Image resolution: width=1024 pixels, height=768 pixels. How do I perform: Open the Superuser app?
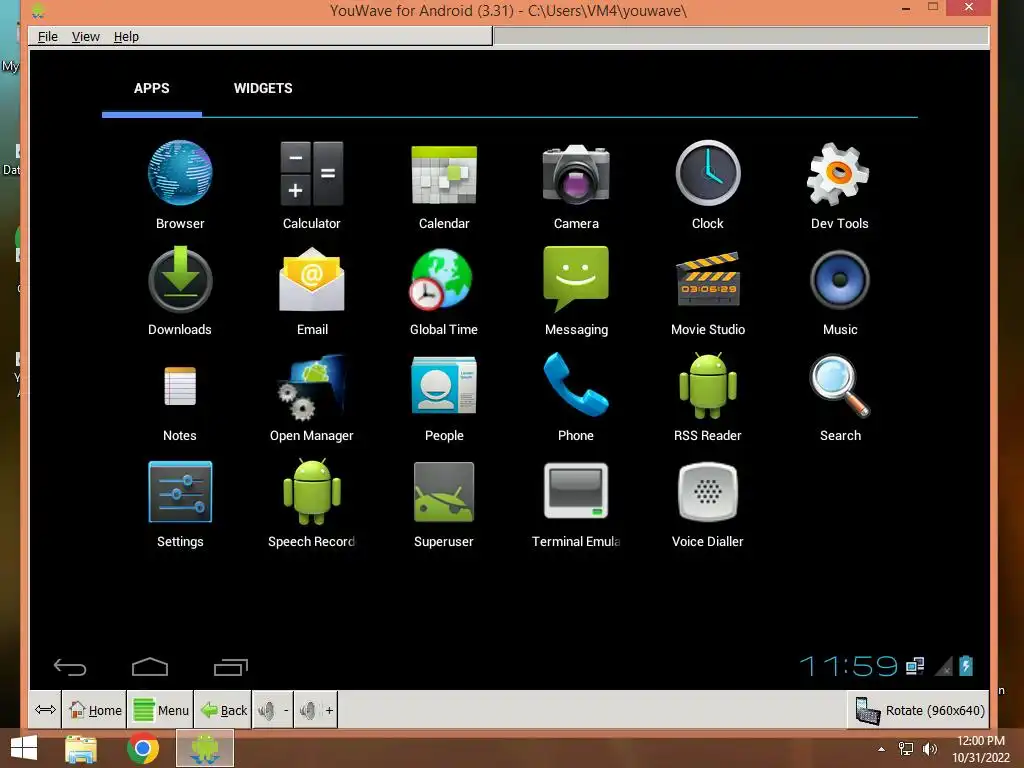[x=444, y=504]
